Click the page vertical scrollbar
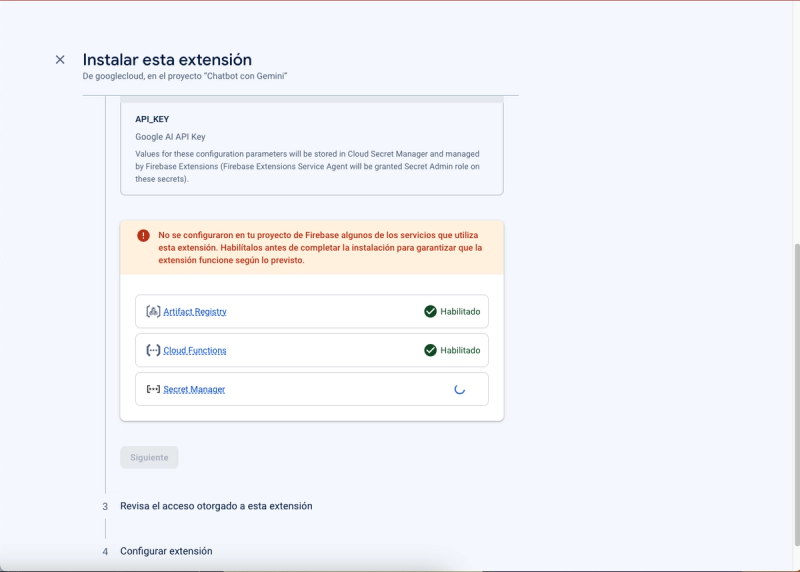800x572 pixels. pos(797,394)
